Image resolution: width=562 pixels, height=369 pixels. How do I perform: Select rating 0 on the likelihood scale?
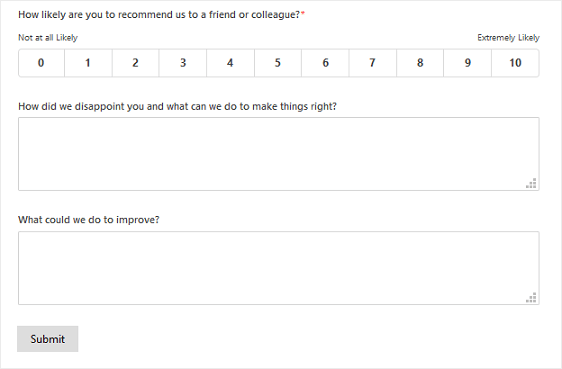click(42, 63)
